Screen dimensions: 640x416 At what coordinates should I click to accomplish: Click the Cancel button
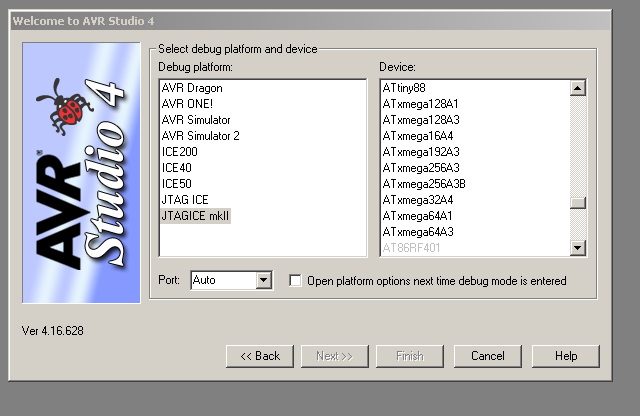pyautogui.click(x=488, y=356)
